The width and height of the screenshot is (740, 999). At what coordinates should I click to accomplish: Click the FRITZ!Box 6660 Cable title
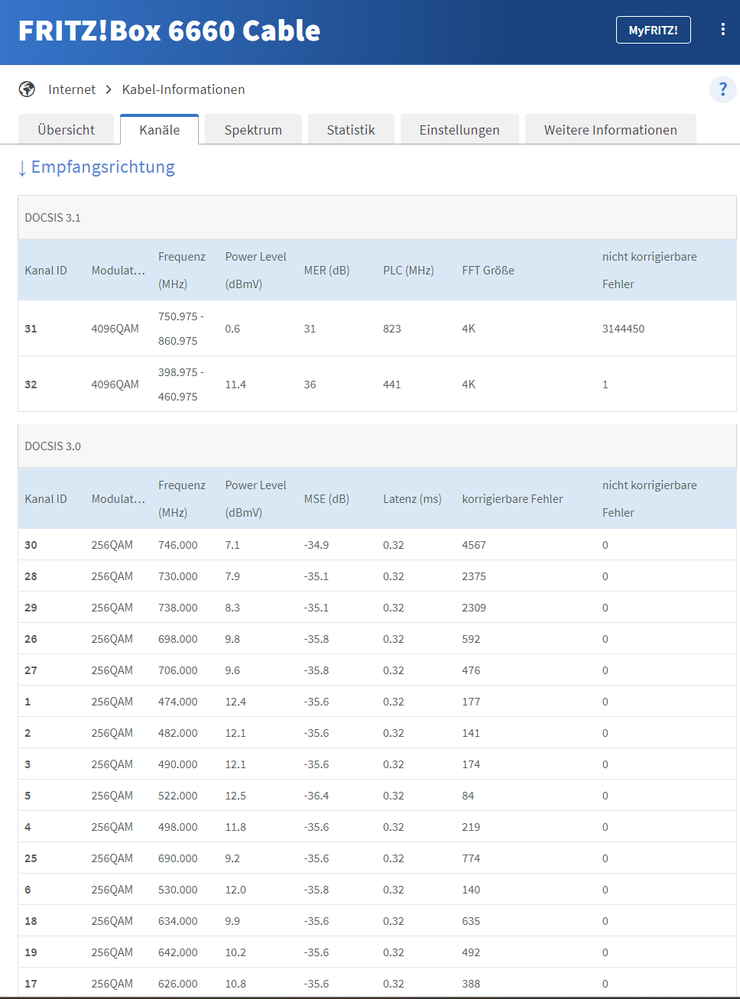(169, 30)
